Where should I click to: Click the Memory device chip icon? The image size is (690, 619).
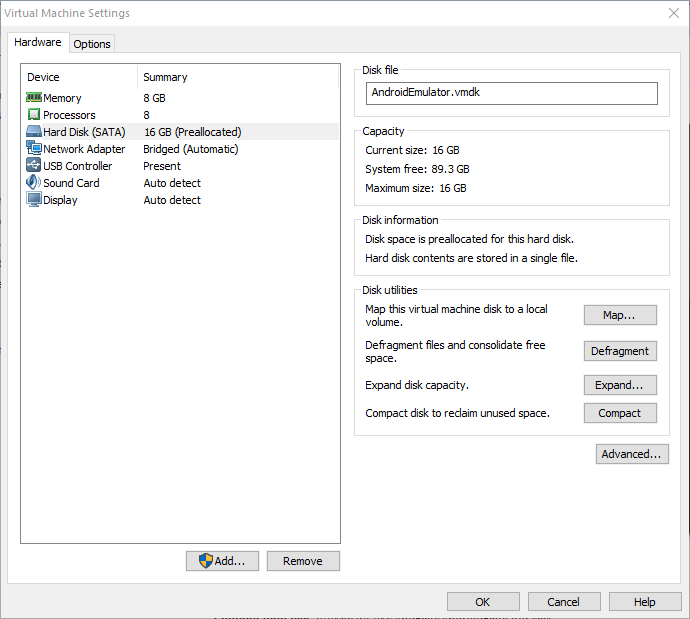pyautogui.click(x=33, y=98)
